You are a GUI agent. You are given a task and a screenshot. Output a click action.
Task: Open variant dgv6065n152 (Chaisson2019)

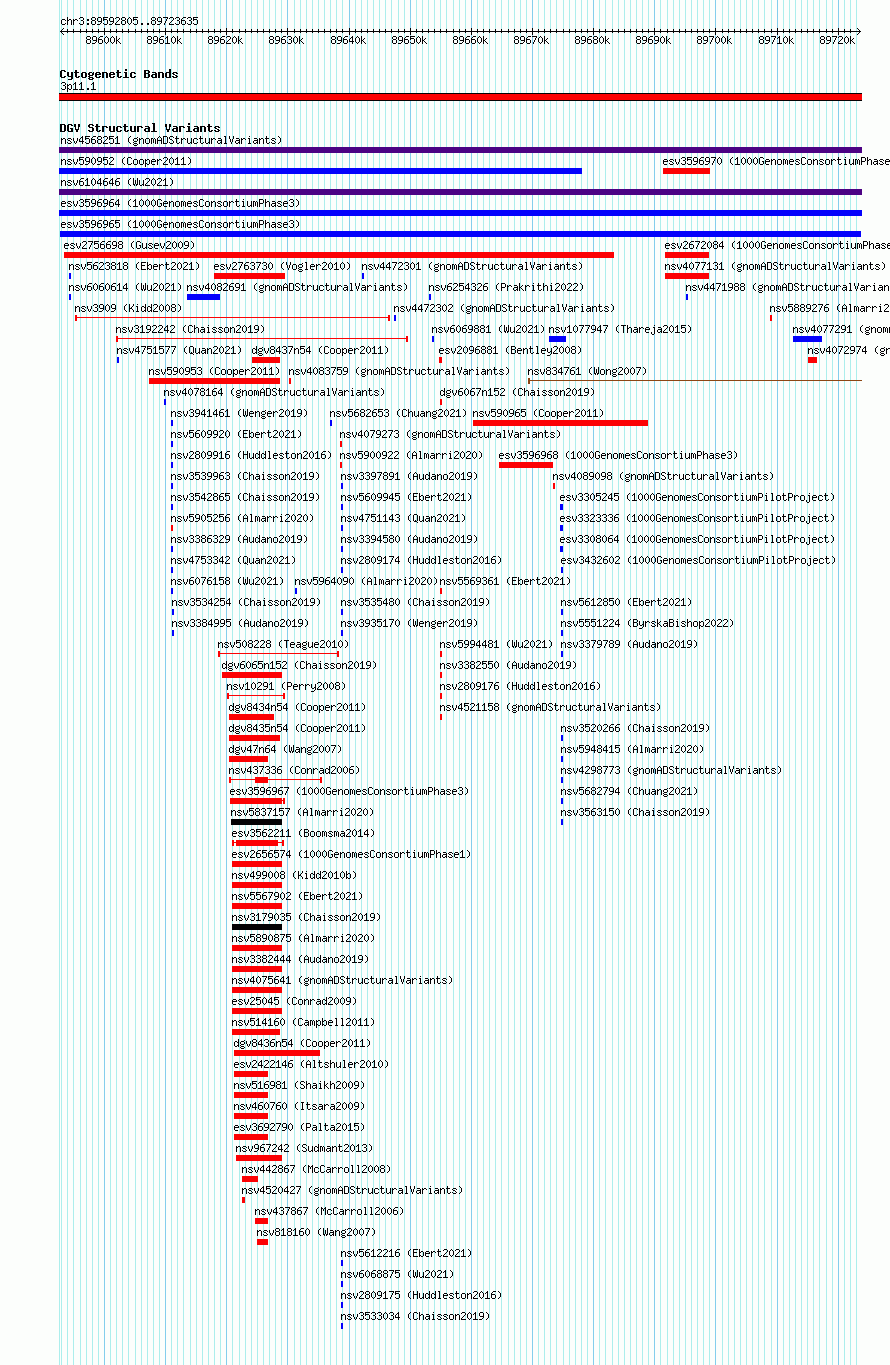[x=299, y=665]
